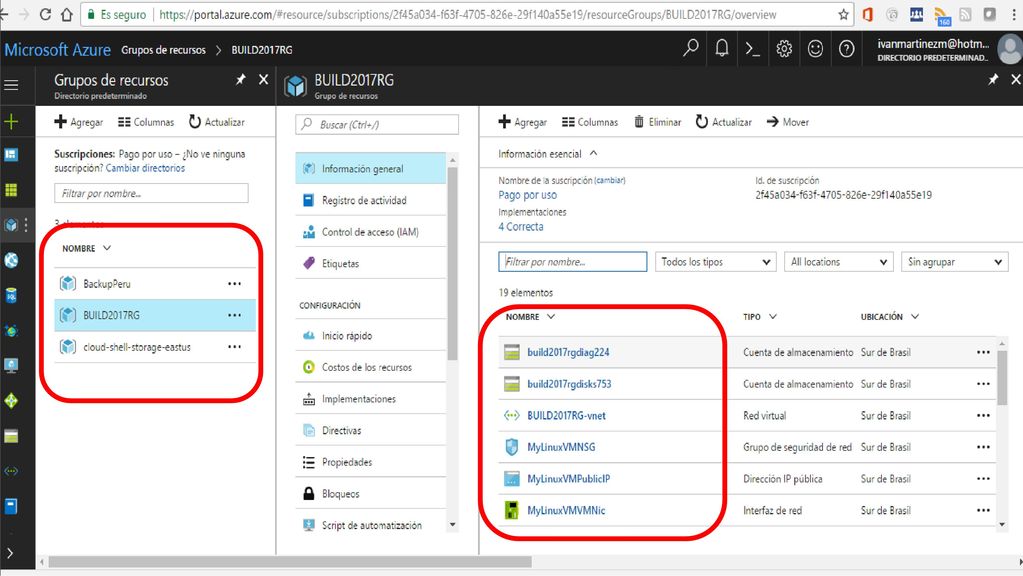Click Columnas in Grupos de recursos toolbar

pyautogui.click(x=146, y=122)
